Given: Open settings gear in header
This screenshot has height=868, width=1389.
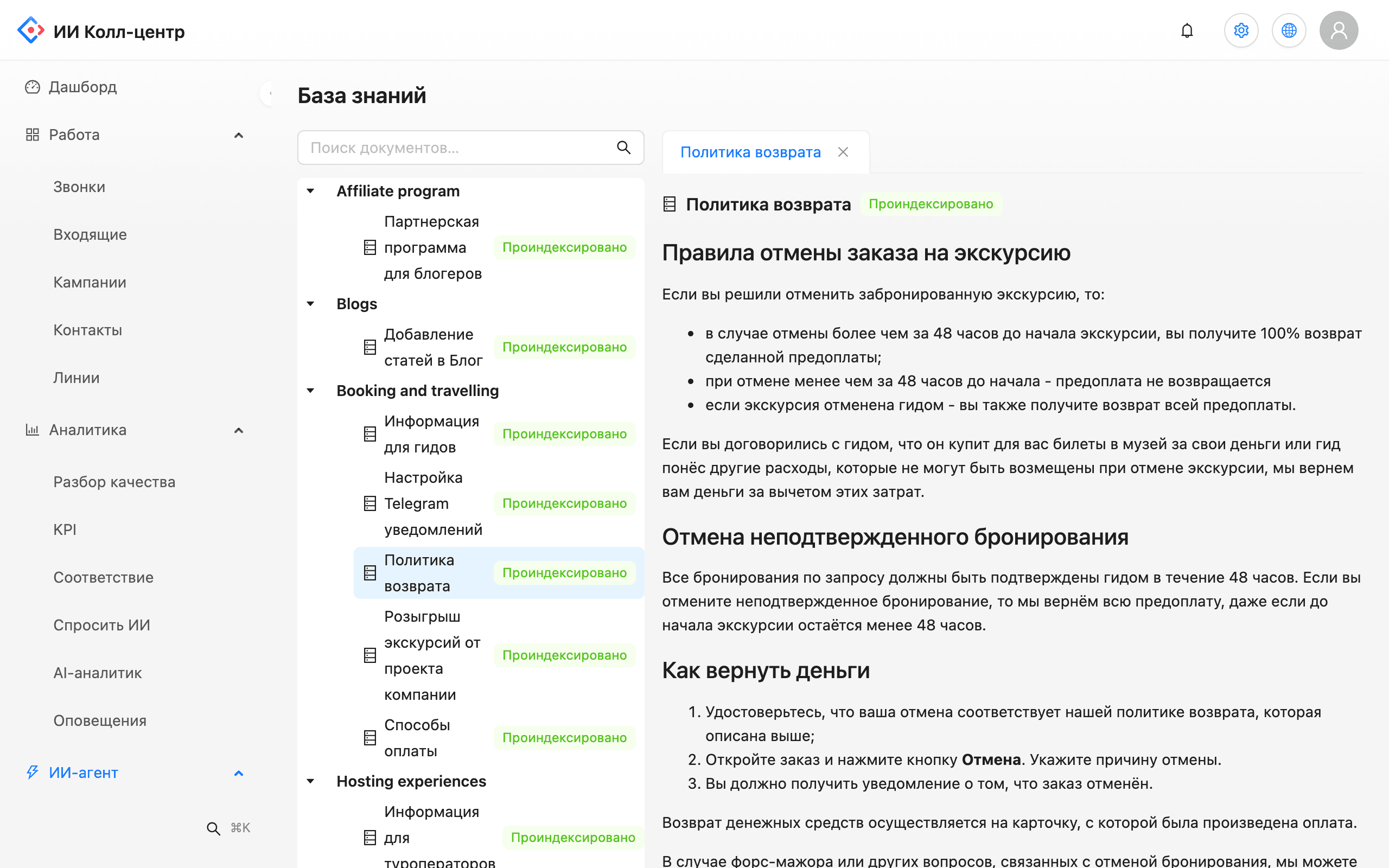Looking at the screenshot, I should click(1241, 30).
